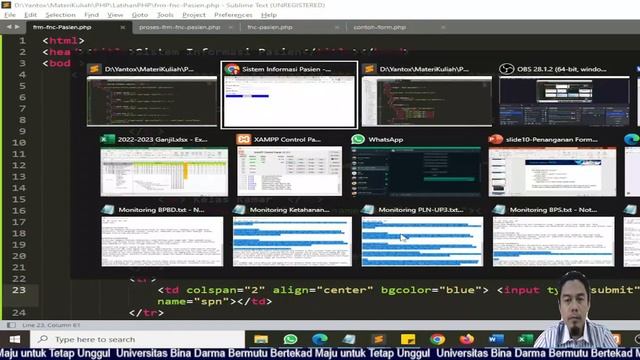Open Microsoft Edge from the taskbar
640x360 pixels.
pos(320,339)
